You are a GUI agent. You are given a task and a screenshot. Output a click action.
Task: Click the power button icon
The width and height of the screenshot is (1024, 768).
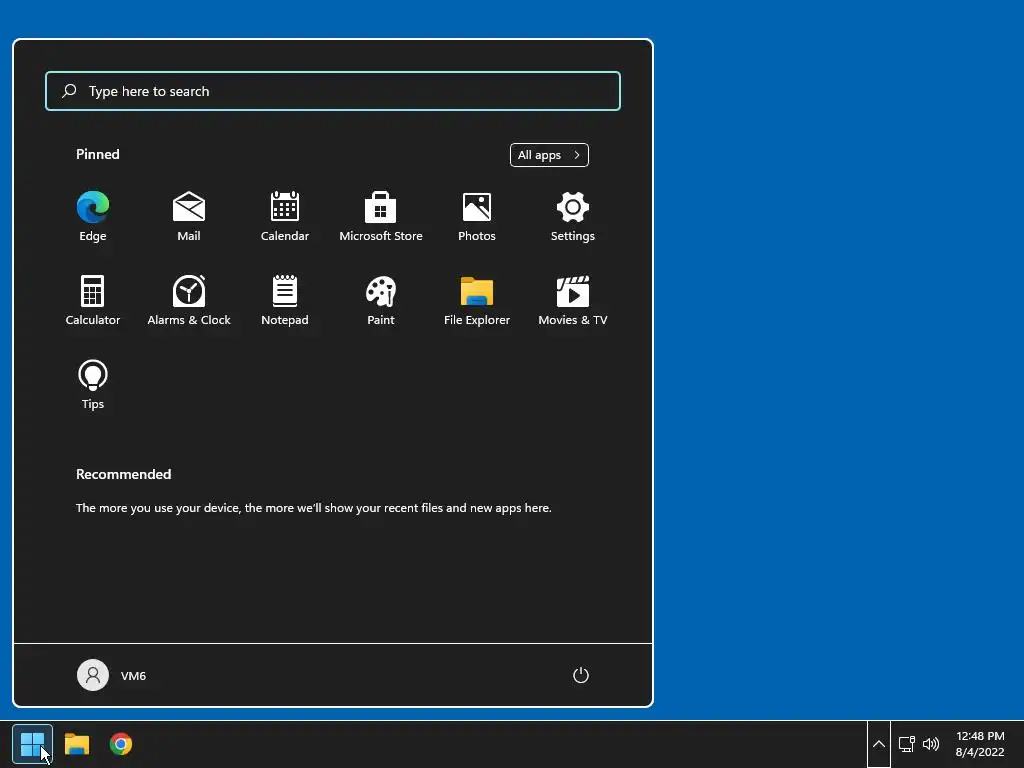tap(581, 675)
